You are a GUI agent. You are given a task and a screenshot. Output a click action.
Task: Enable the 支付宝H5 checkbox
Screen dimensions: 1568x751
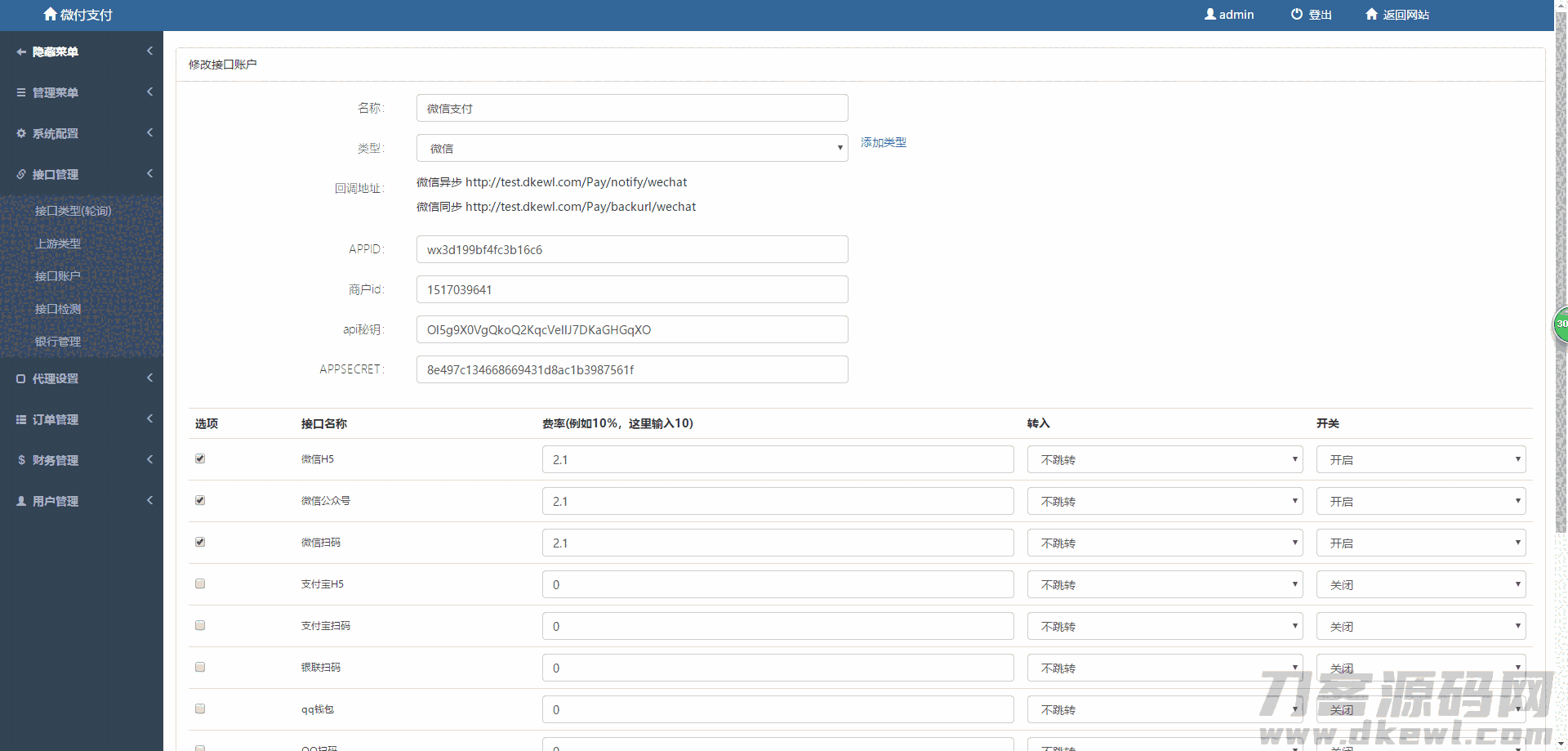(x=200, y=583)
